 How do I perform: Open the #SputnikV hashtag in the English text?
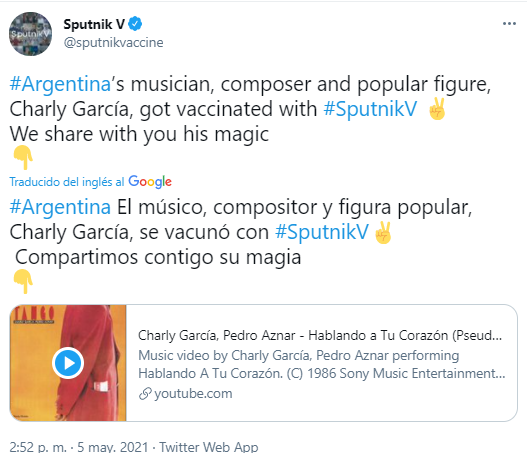370,109
